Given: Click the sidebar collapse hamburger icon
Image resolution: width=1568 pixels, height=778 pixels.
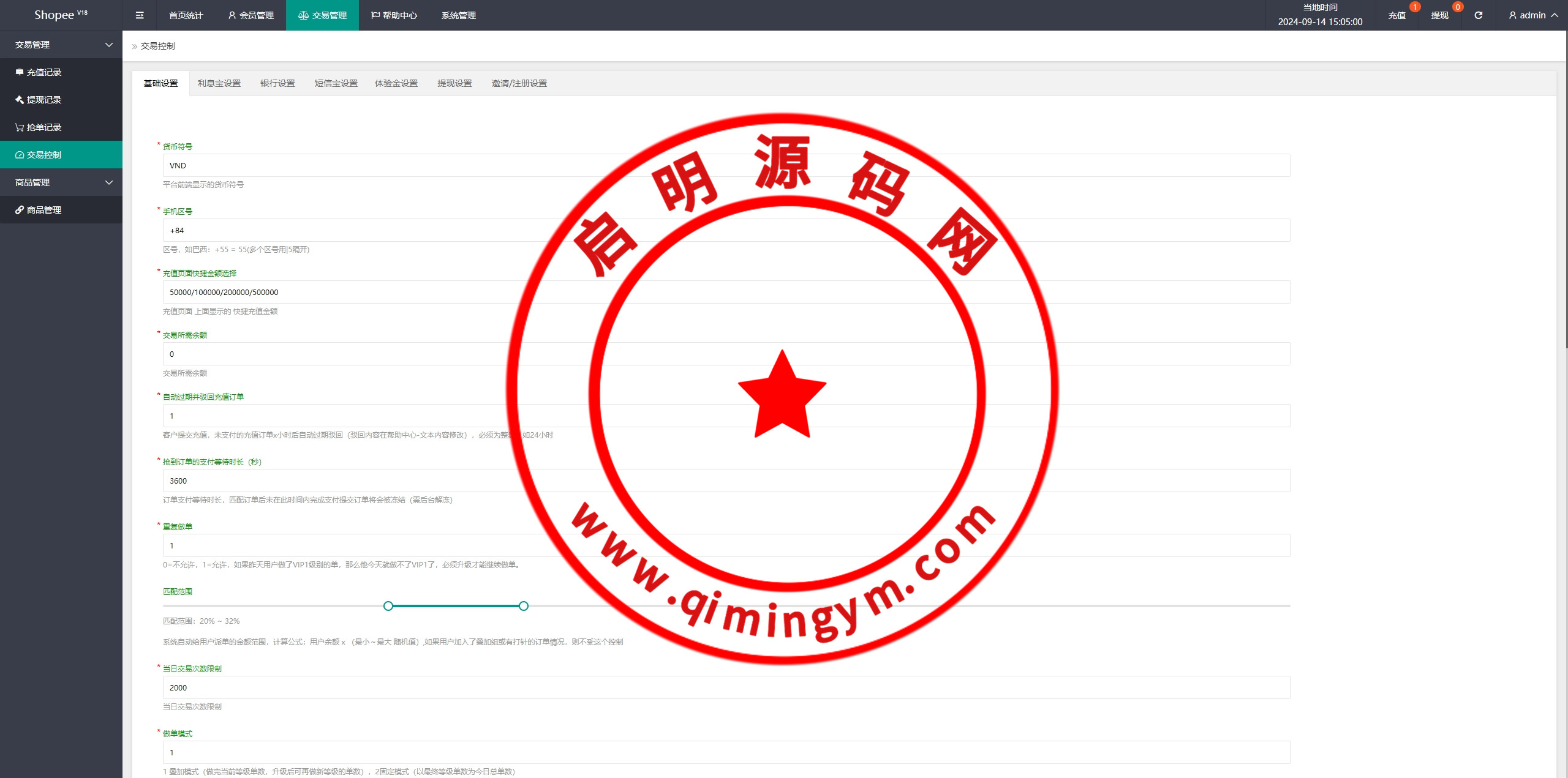Looking at the screenshot, I should [x=140, y=15].
